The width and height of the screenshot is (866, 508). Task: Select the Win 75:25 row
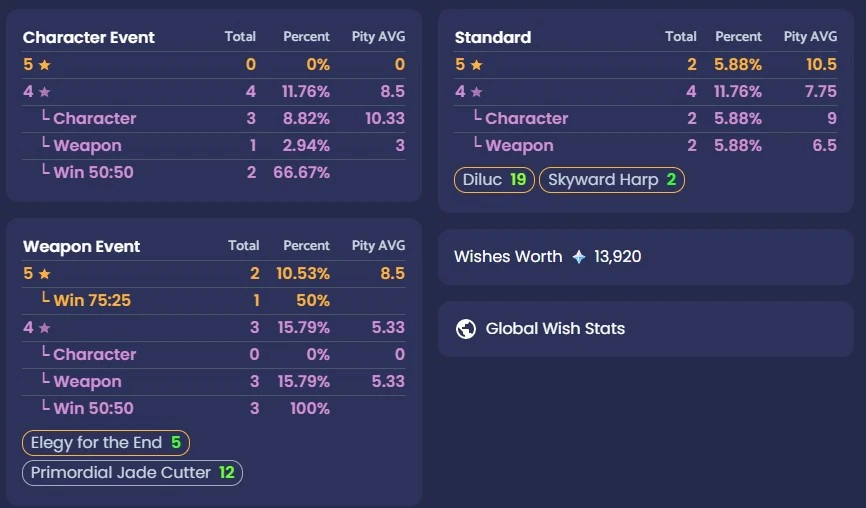coord(214,300)
